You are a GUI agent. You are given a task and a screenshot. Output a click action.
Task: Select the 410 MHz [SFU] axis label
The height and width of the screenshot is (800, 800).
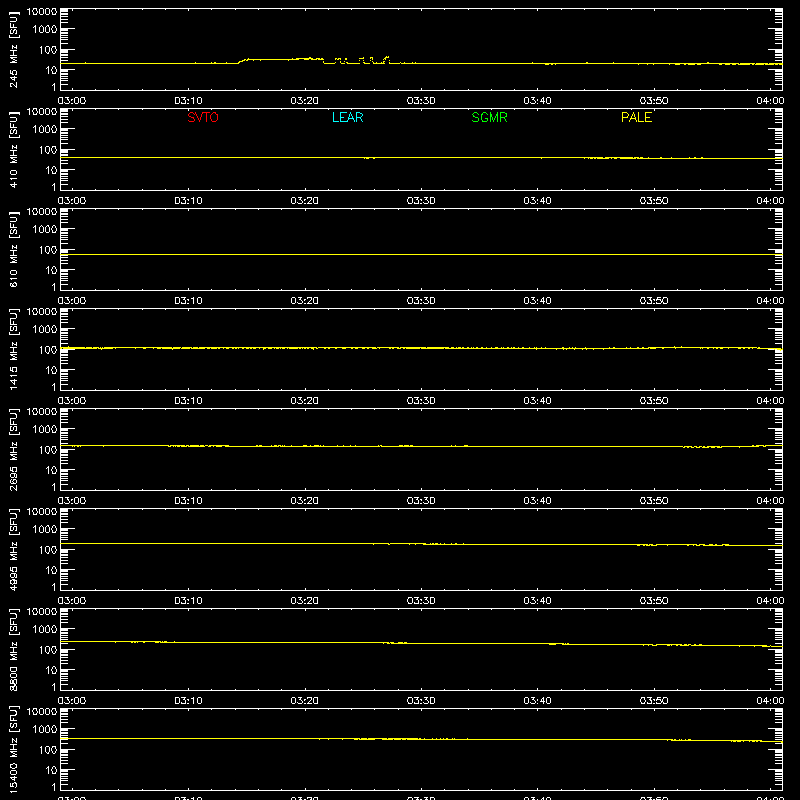pyautogui.click(x=13, y=149)
